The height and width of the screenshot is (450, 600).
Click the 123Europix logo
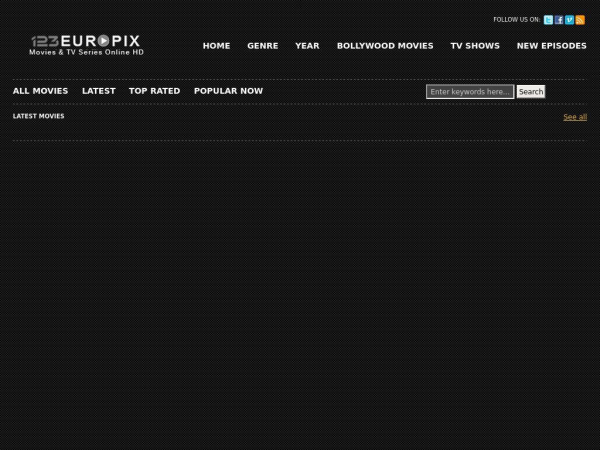pyautogui.click(x=86, y=45)
